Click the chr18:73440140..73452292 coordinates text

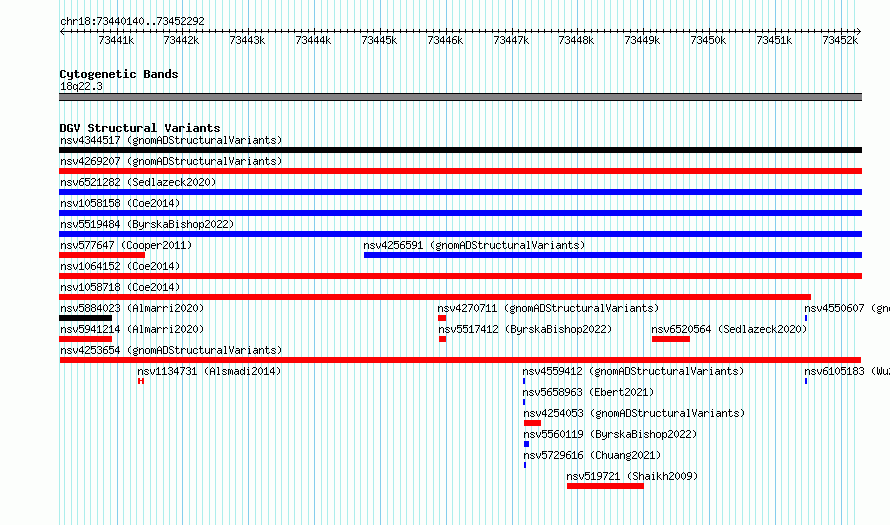132,21
